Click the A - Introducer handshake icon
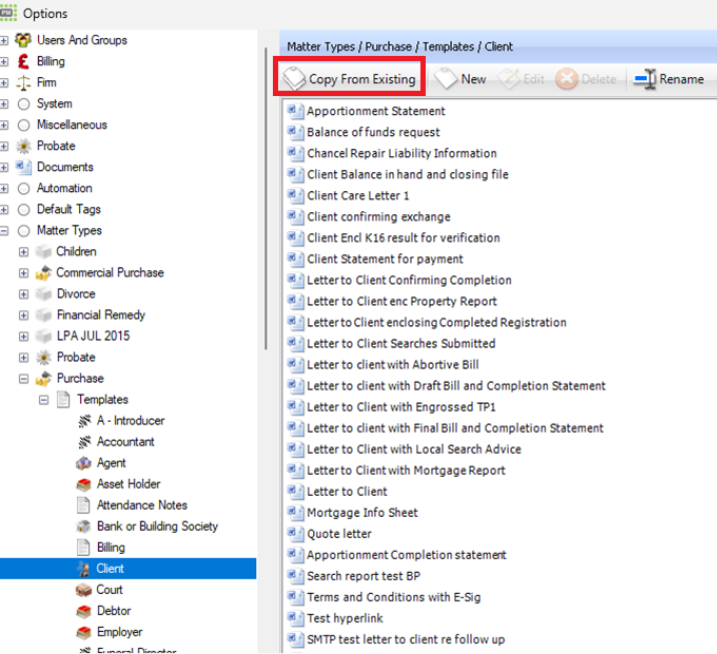 (84, 420)
